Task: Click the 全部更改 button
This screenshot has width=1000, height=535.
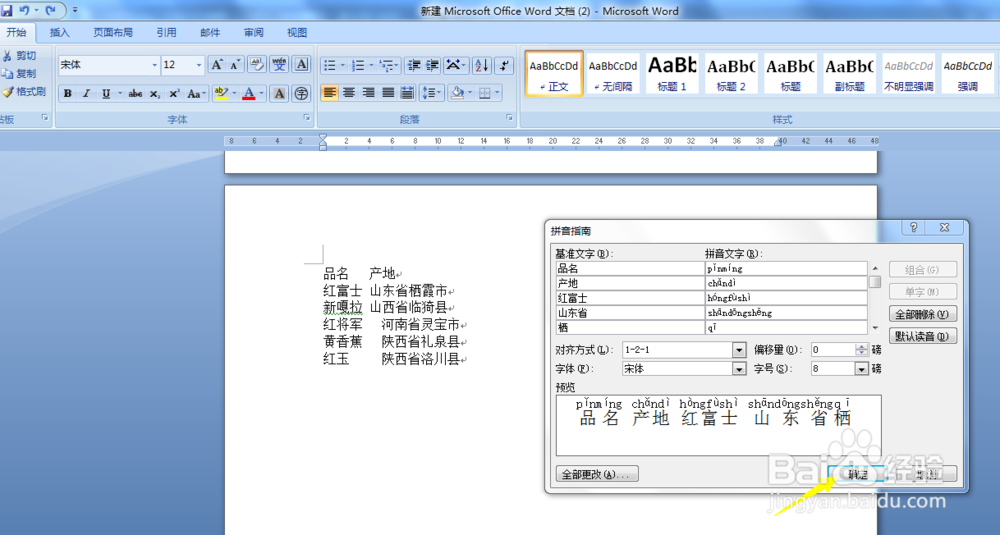Action: pyautogui.click(x=597, y=474)
